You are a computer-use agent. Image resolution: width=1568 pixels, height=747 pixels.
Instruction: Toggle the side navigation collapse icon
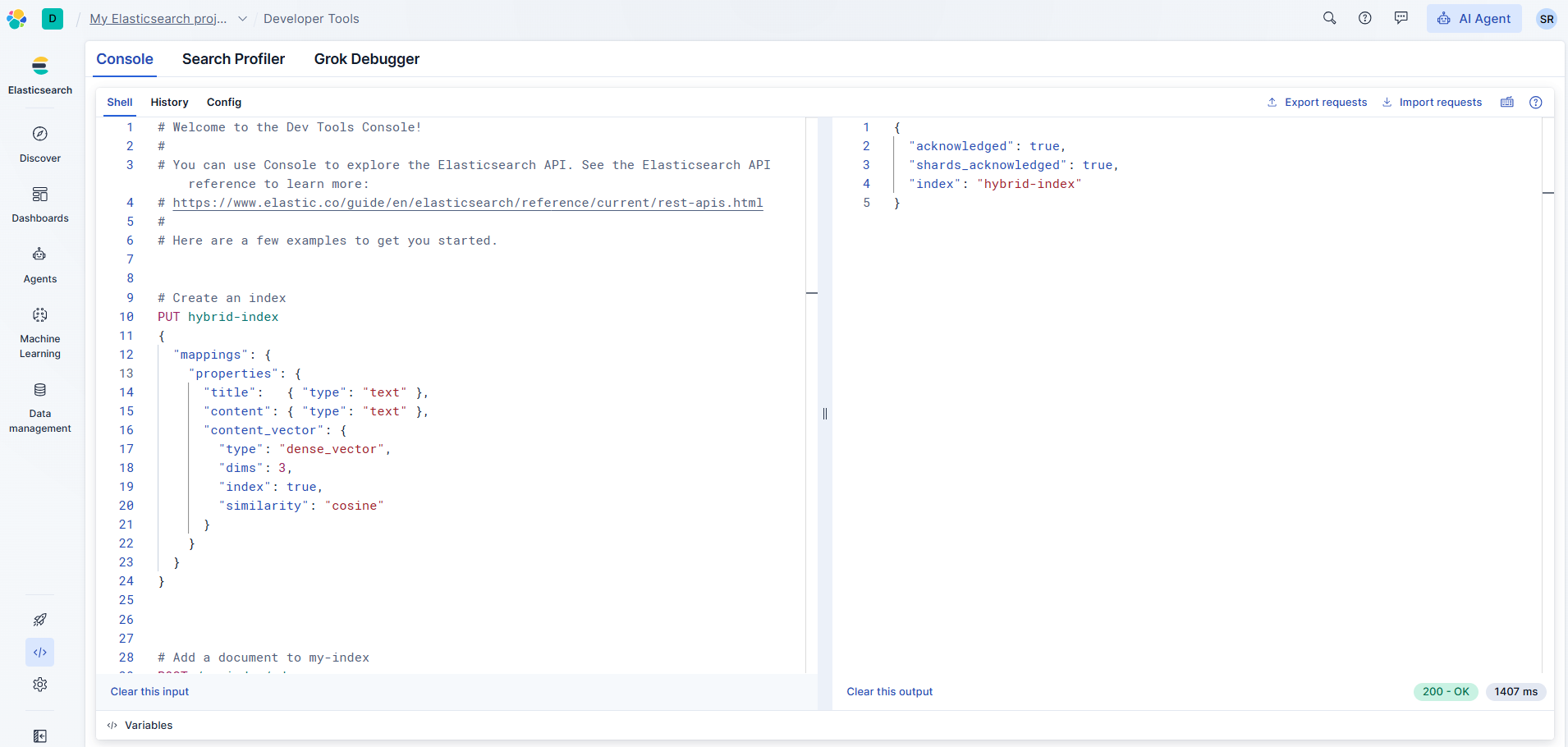40,736
